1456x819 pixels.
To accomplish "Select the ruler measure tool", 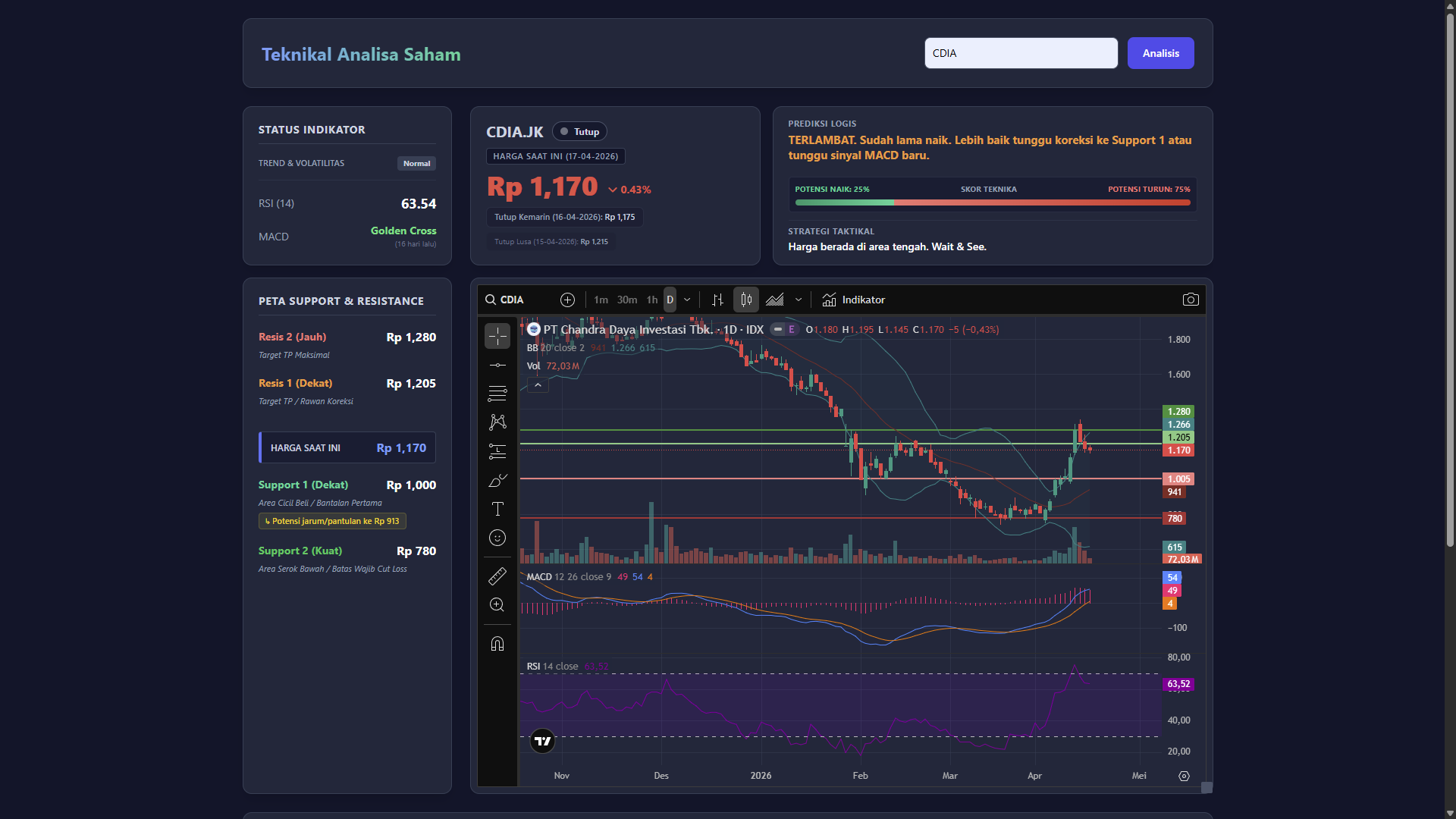I will click(497, 576).
